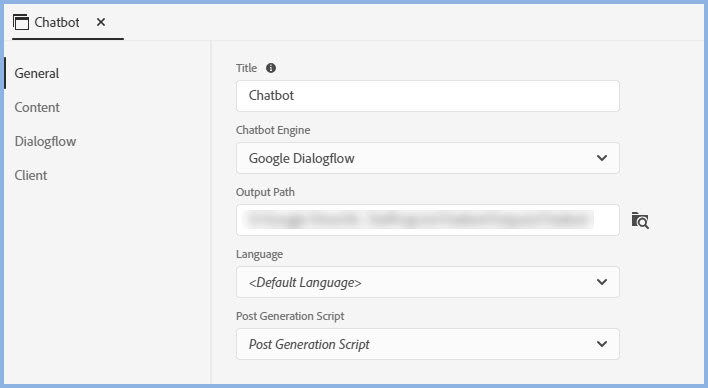Browse for an output folder via the folder-search icon

point(640,220)
